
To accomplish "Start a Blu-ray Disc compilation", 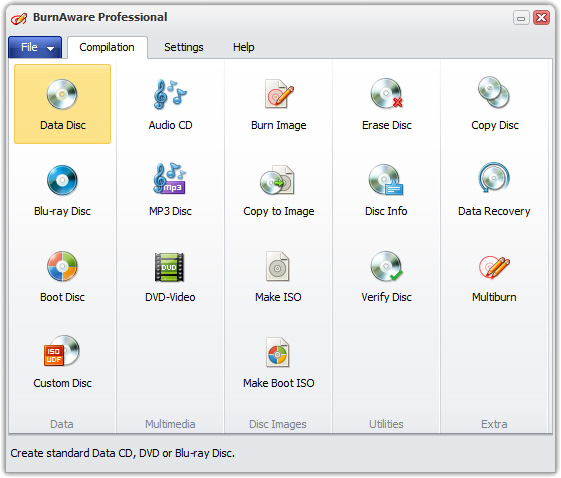I will (62, 190).
